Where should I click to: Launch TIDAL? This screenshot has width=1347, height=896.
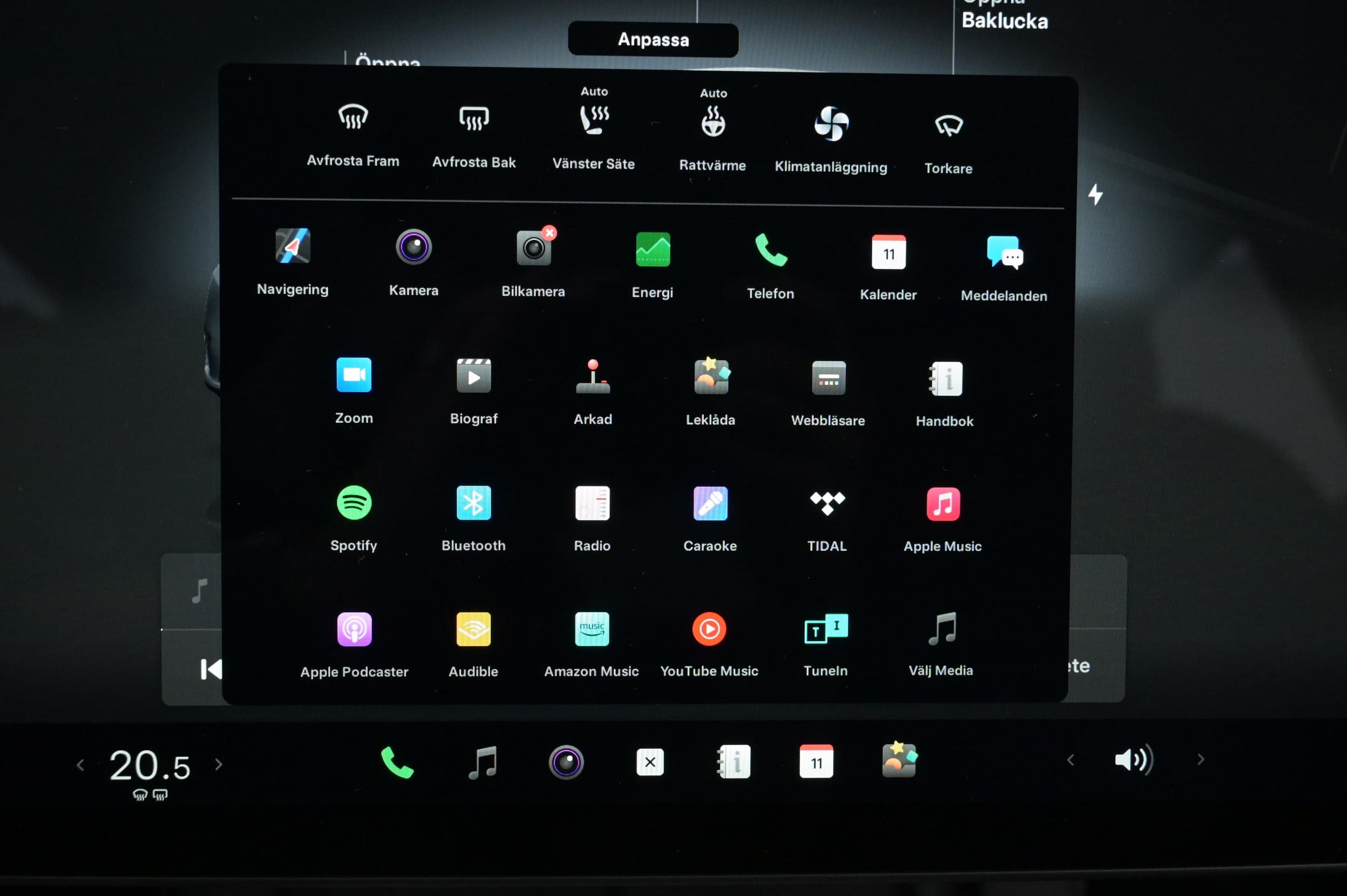click(x=828, y=503)
